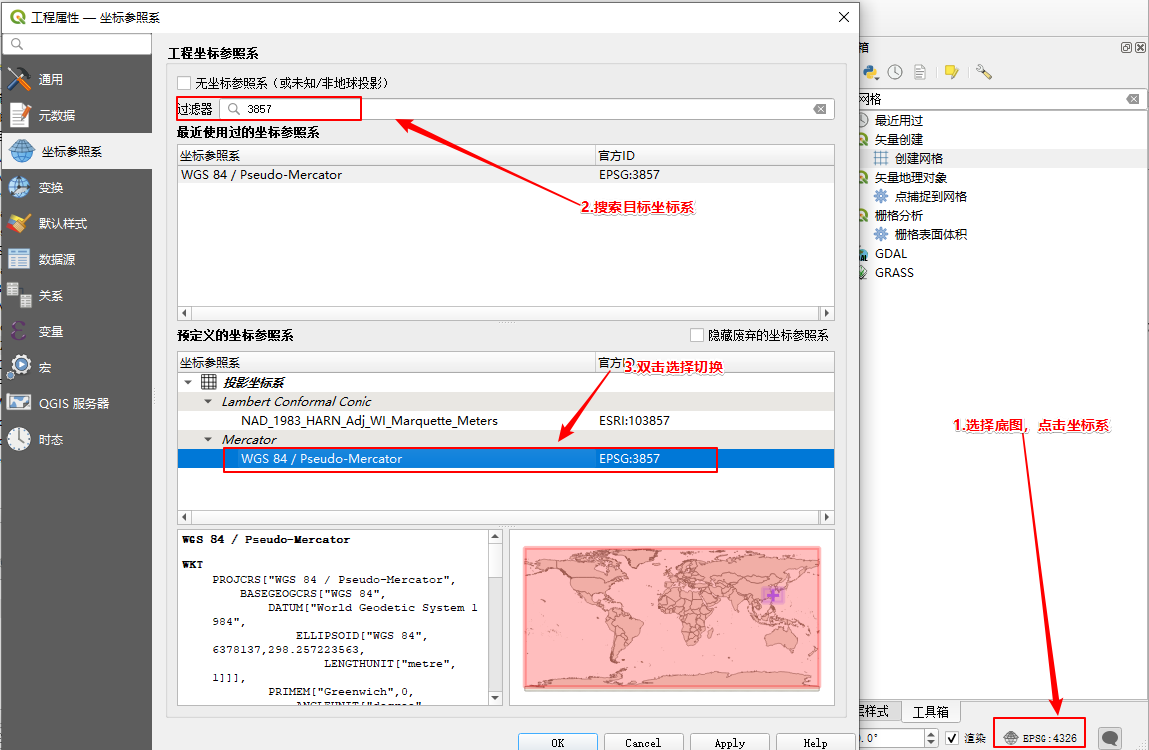Enable the 无坐标参照系 checkbox

(184, 83)
